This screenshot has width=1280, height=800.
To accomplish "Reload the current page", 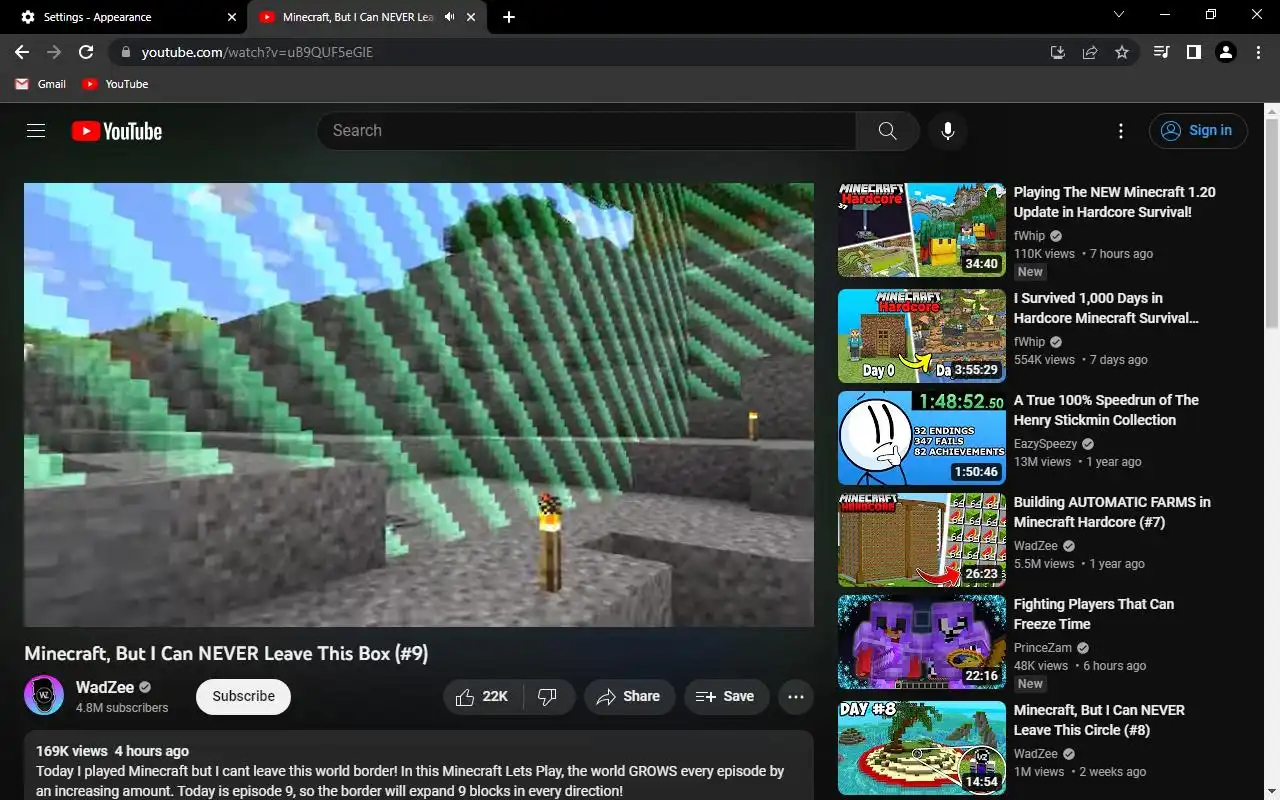I will click(x=86, y=52).
